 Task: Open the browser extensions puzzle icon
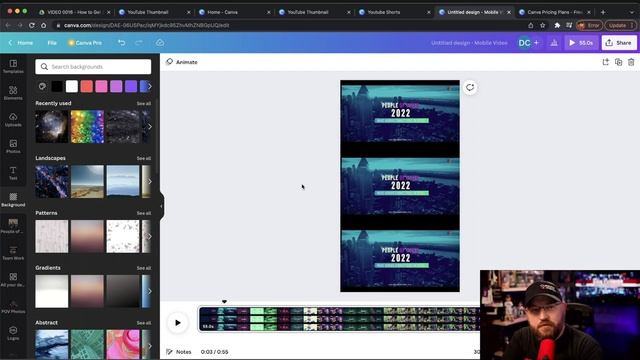(x=557, y=25)
